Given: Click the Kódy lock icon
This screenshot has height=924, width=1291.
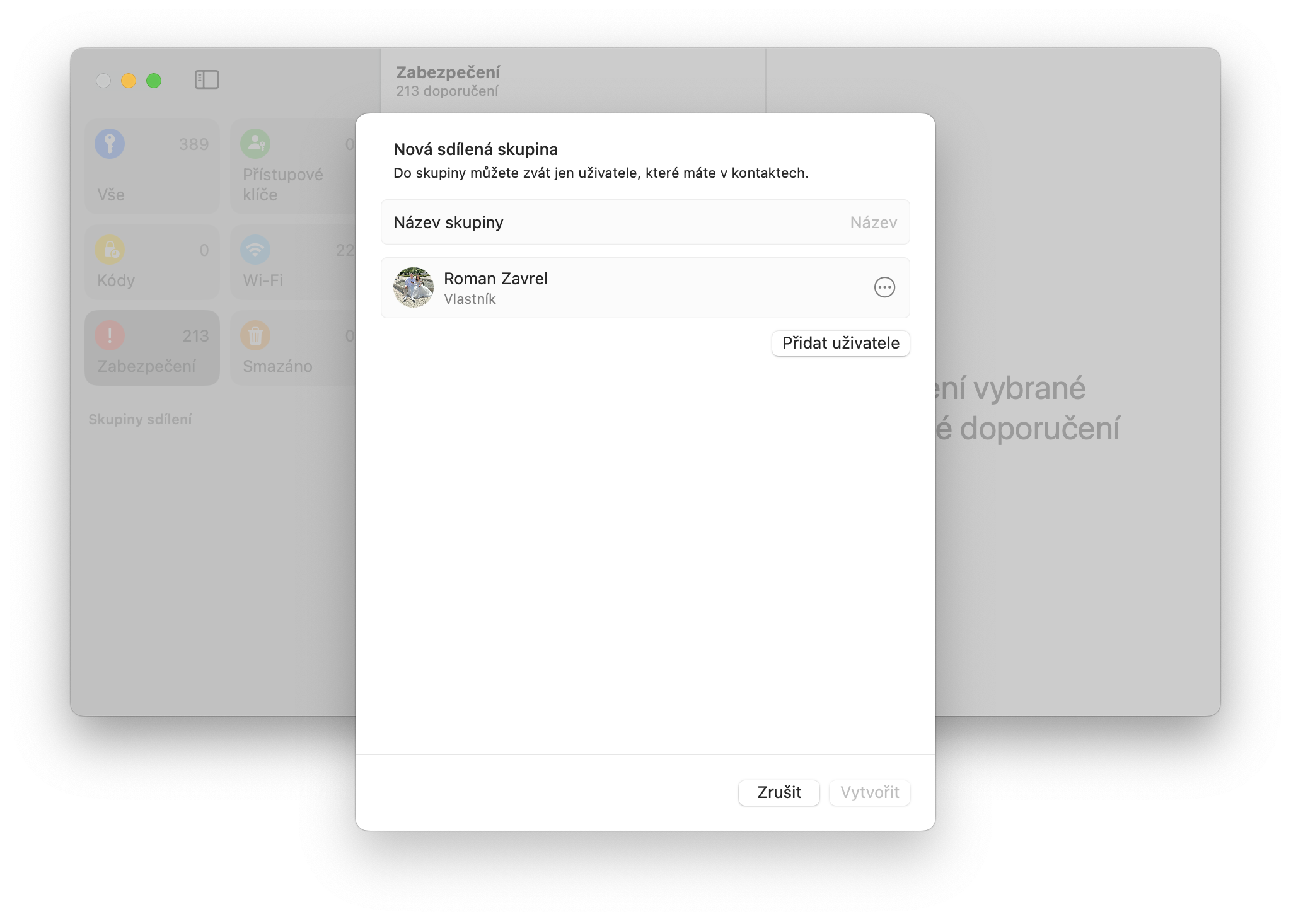Looking at the screenshot, I should 110,250.
